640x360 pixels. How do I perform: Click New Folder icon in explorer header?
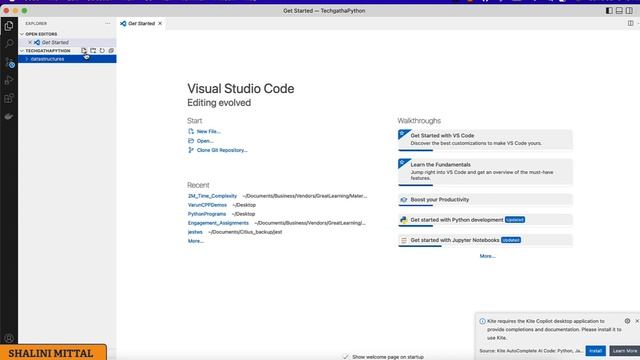[93, 51]
